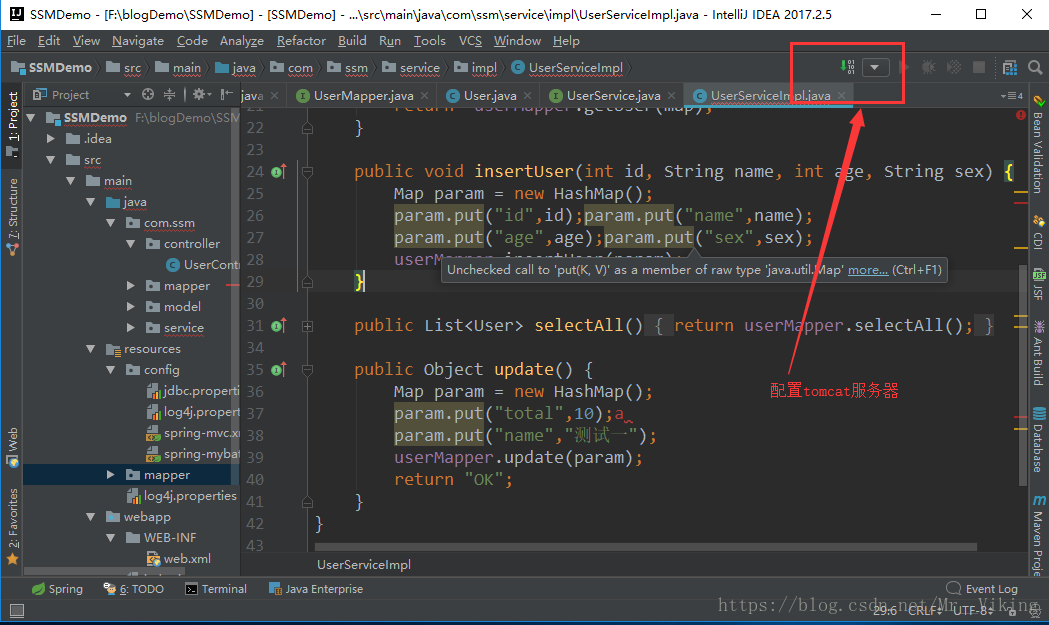Toggle the Structure side tab
Screen dimensions: 1049x625
[13, 216]
